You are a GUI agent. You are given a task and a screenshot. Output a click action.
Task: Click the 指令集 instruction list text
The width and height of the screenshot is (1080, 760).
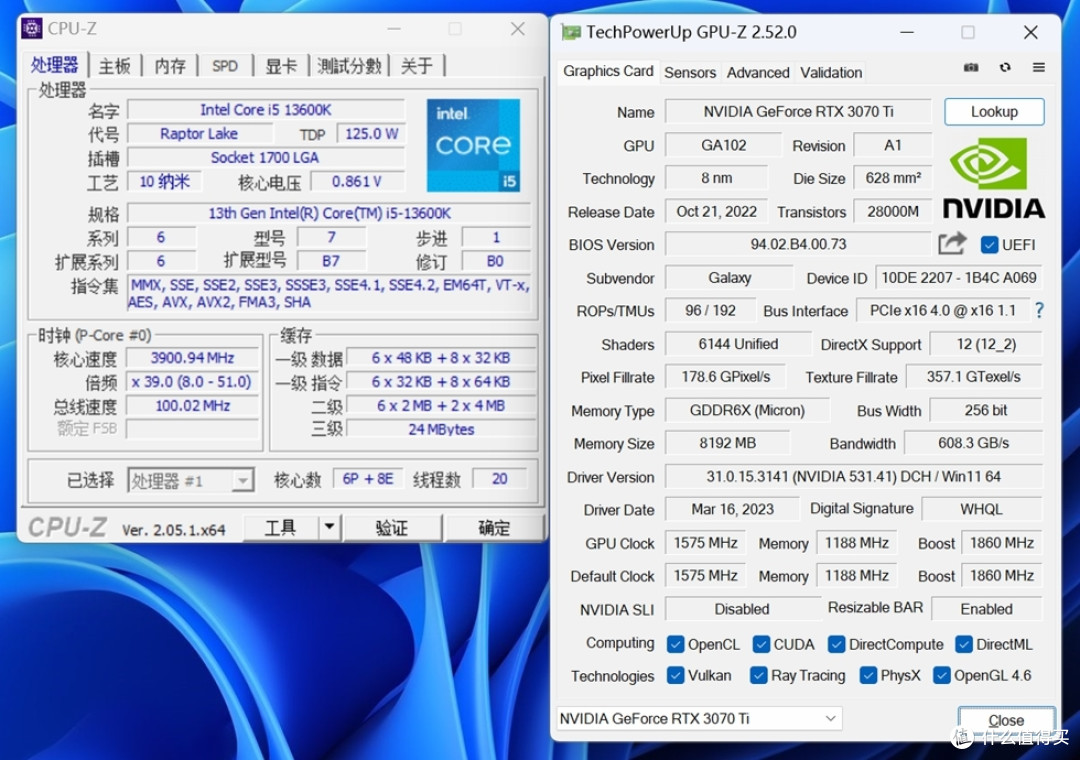329,294
